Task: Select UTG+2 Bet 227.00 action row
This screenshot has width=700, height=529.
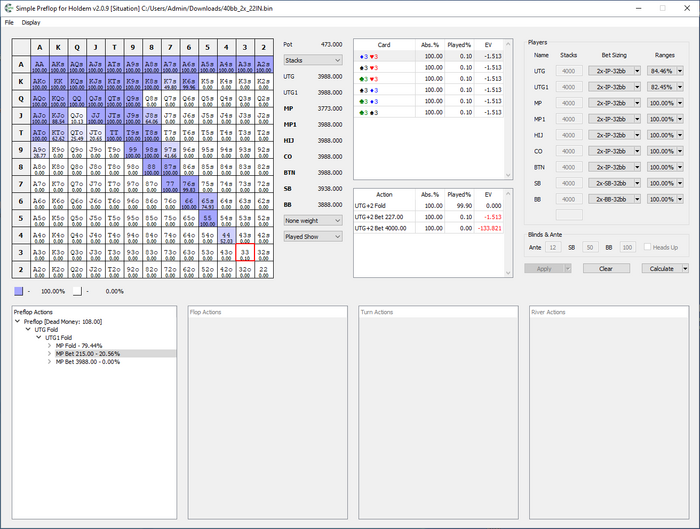Action: [429, 217]
